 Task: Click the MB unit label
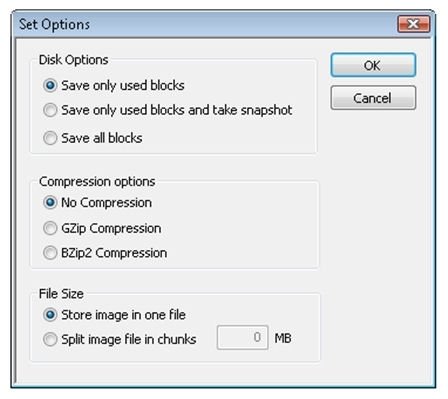click(x=283, y=338)
